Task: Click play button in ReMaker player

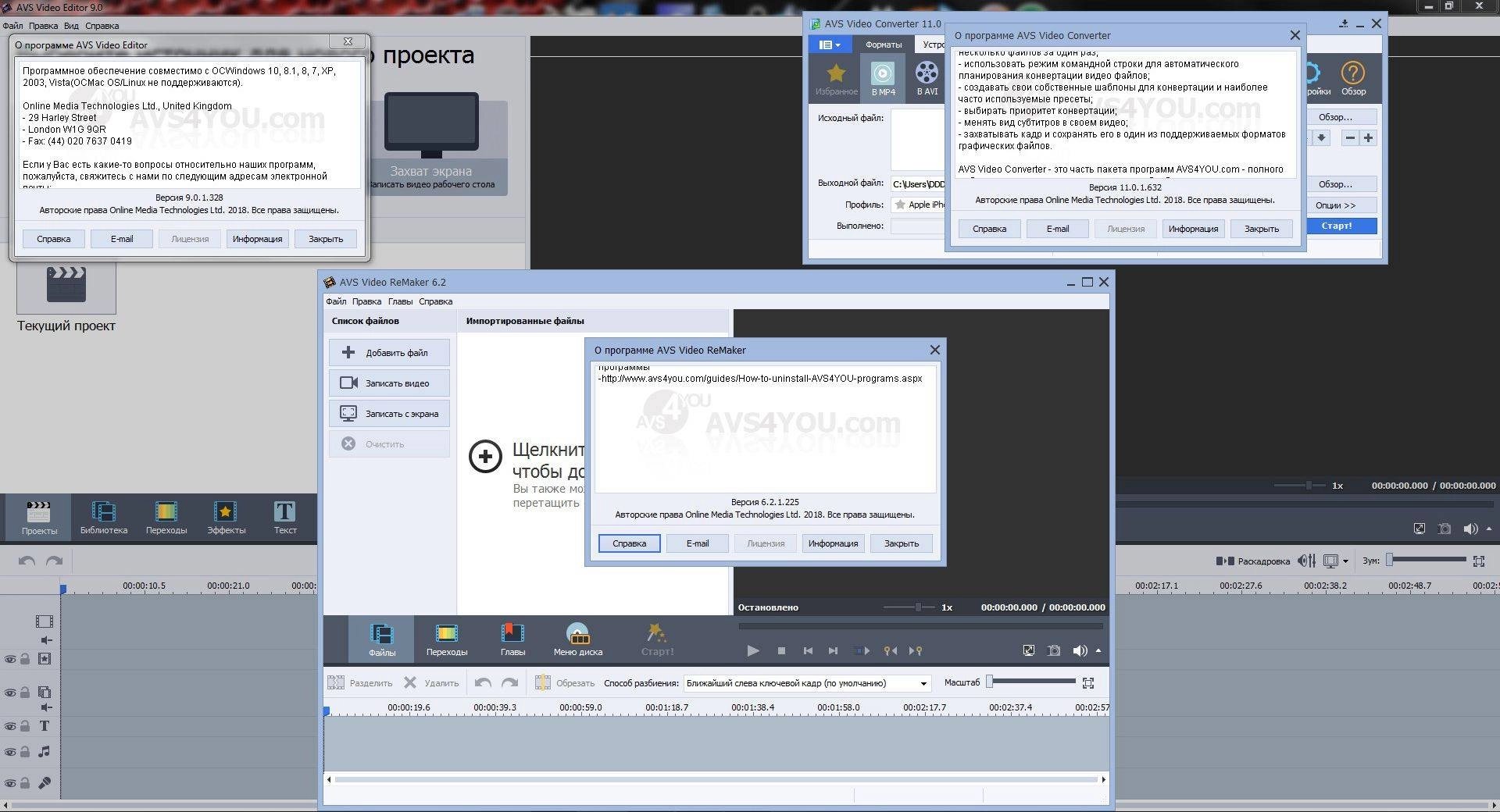Action: (753, 650)
